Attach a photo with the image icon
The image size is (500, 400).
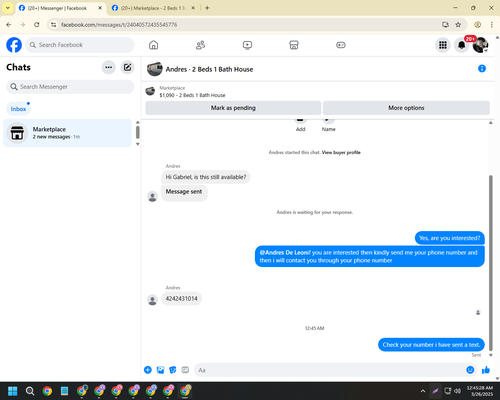click(160, 370)
